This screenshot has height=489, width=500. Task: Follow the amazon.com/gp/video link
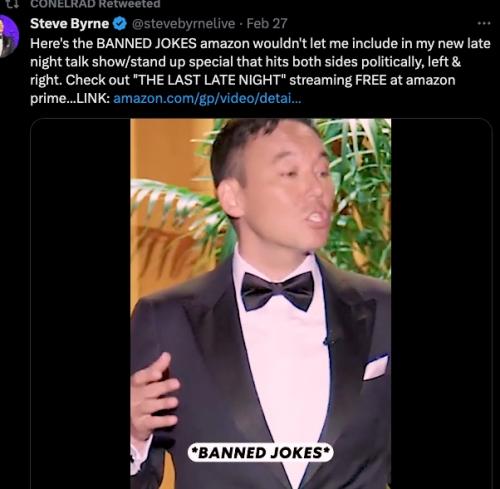click(x=207, y=99)
